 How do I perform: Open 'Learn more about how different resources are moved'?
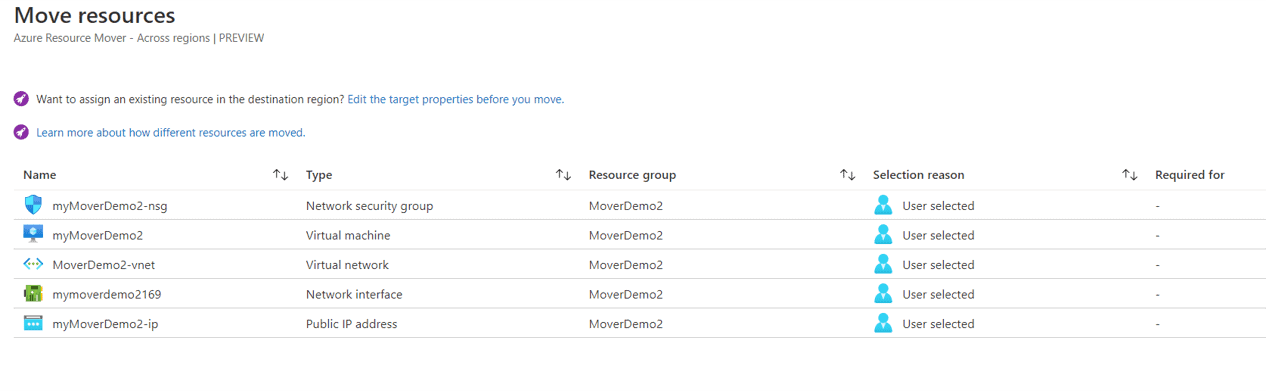tap(171, 132)
